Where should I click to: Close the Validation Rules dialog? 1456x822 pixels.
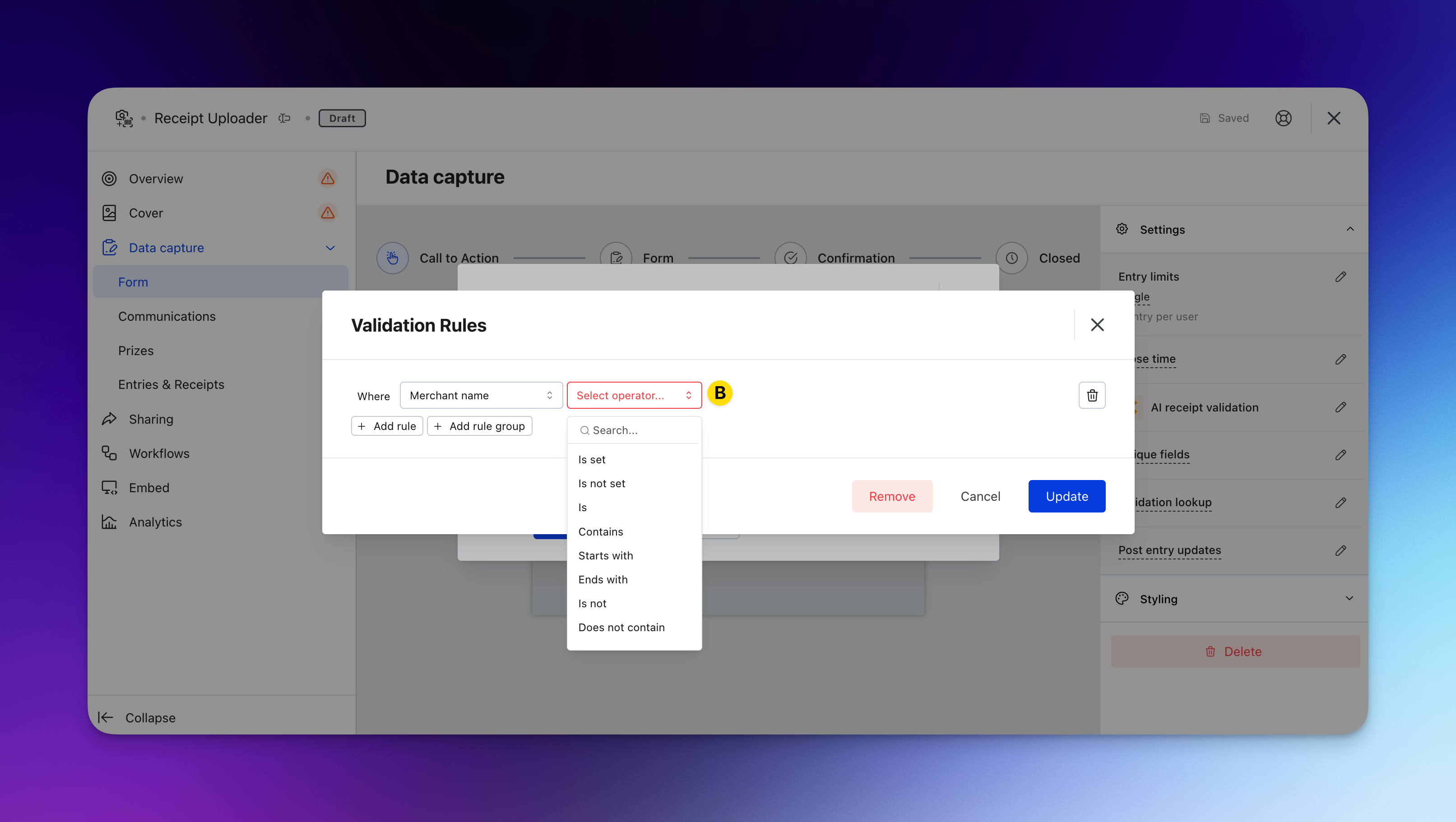(1097, 325)
